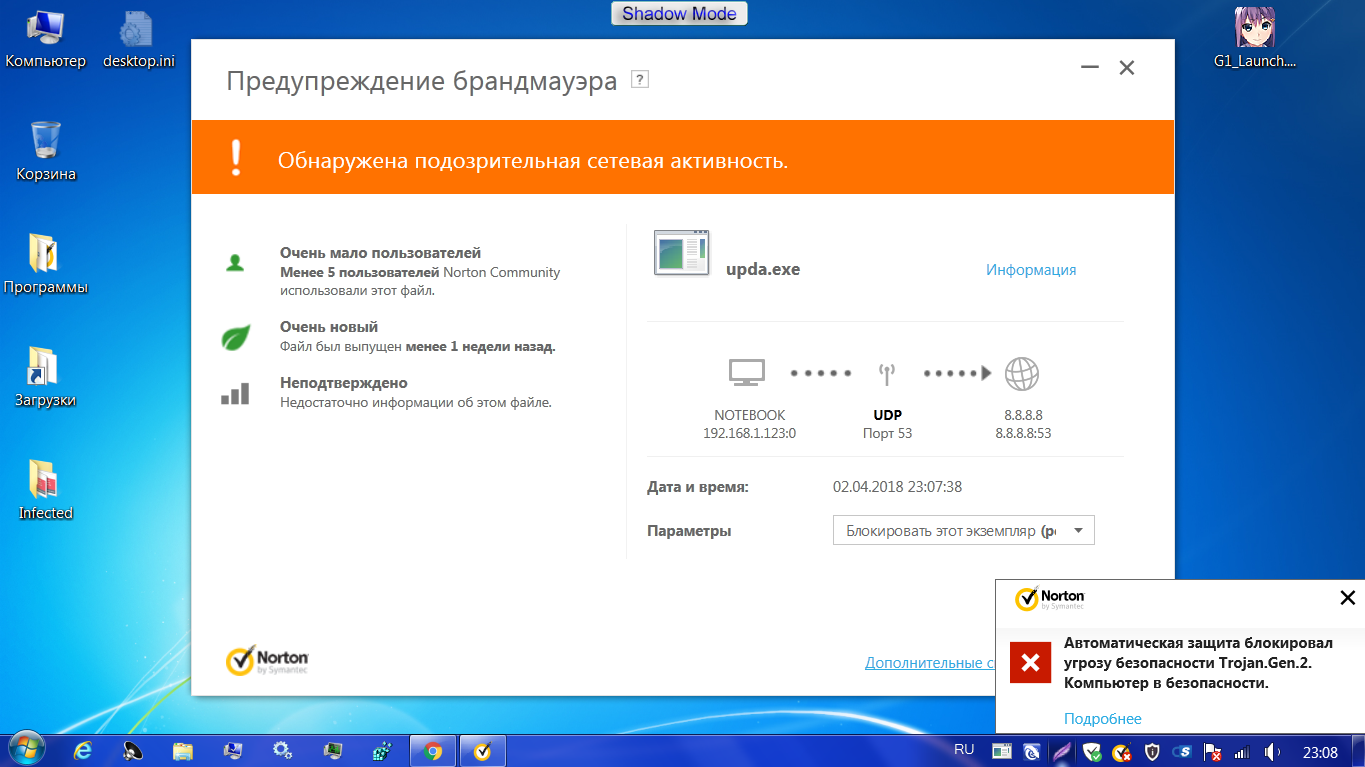Click the date value '02.04.2018 23:07:38'
The height and width of the screenshot is (767, 1365).
(898, 487)
